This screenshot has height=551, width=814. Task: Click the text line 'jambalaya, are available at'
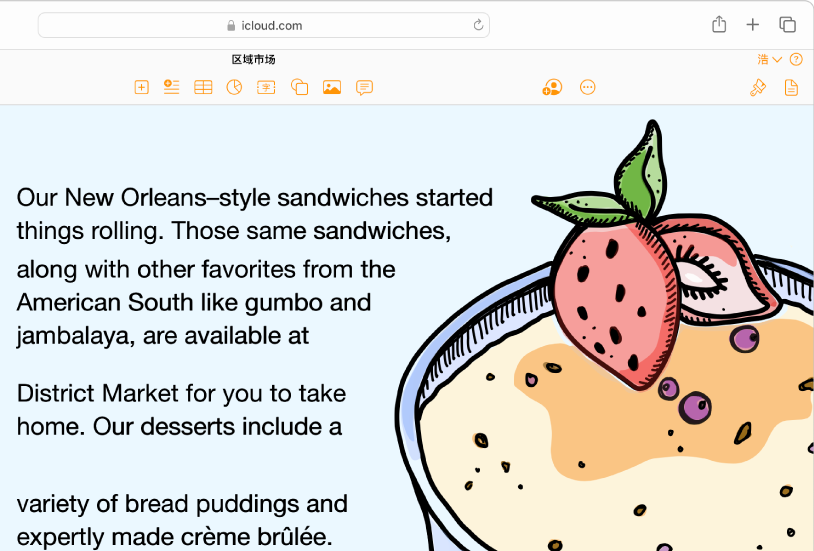click(163, 336)
